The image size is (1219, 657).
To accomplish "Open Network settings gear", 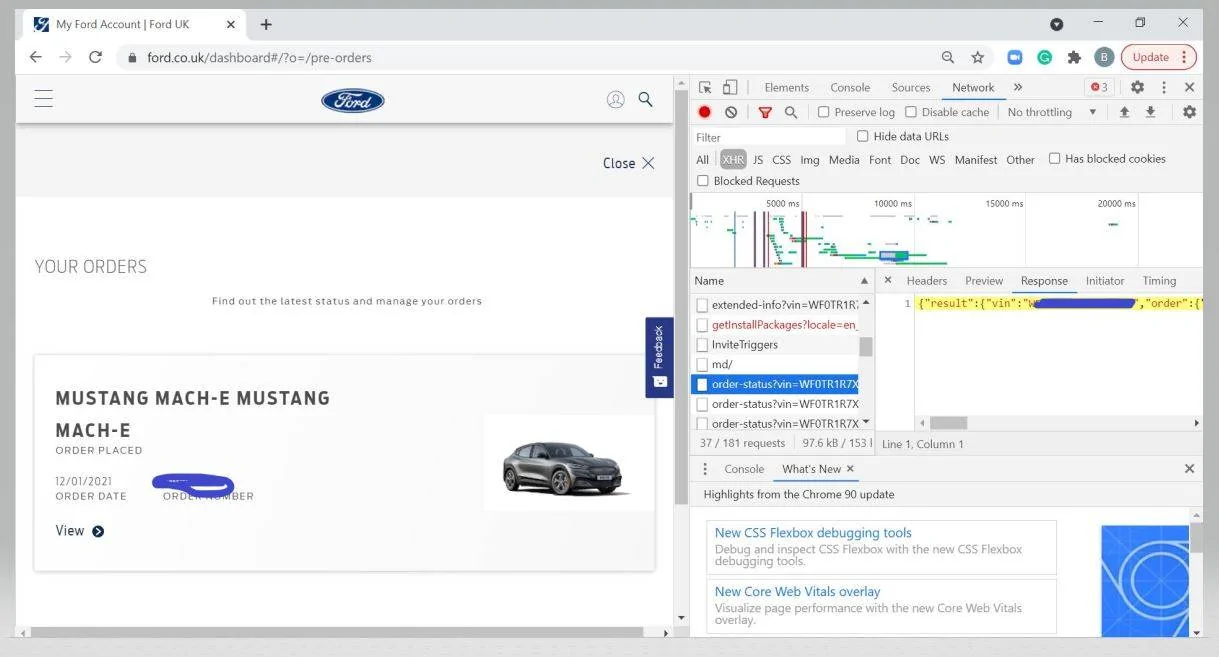I will click(x=1189, y=112).
